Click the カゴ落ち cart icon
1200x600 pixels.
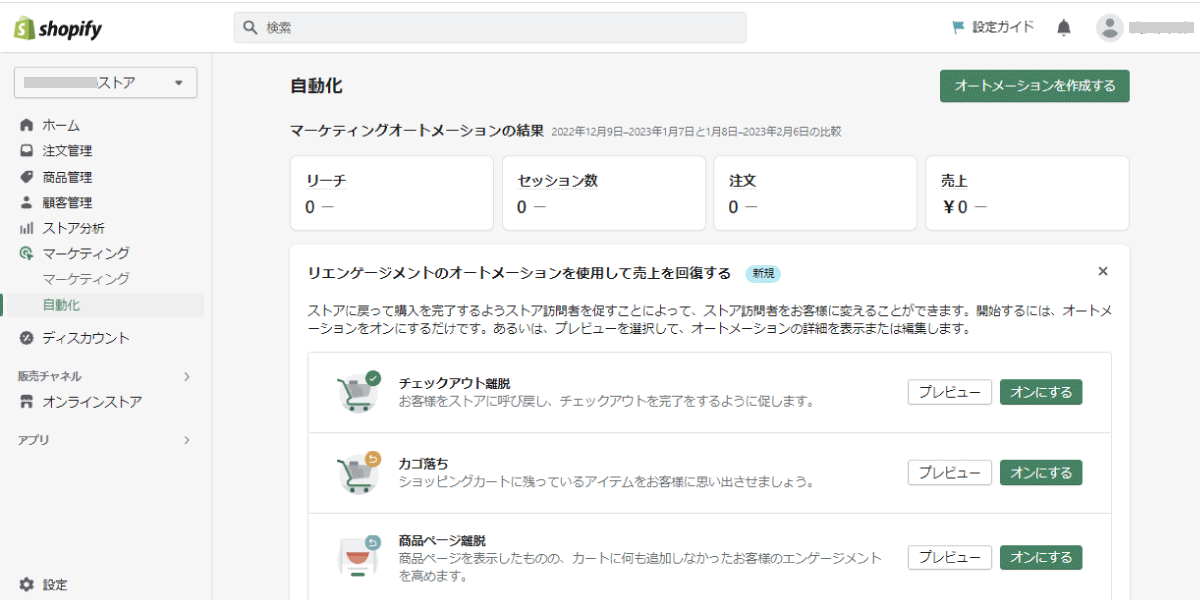[358, 472]
